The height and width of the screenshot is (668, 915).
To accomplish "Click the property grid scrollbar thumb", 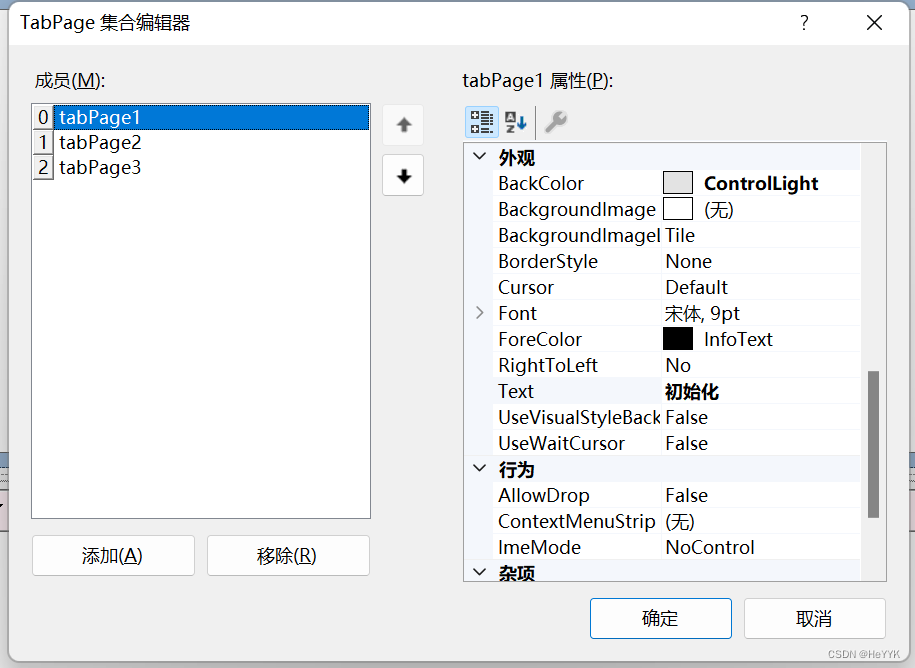I will click(873, 444).
